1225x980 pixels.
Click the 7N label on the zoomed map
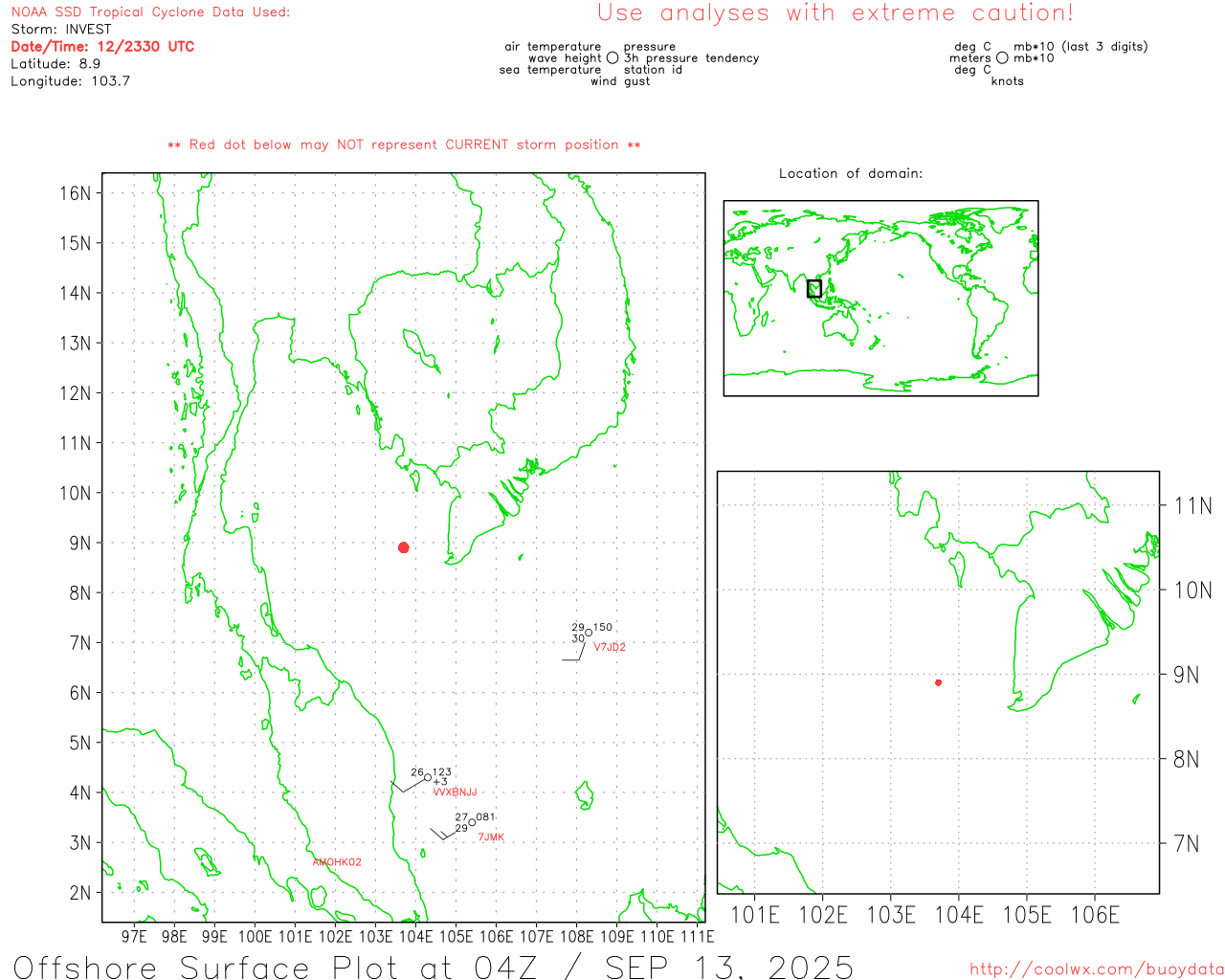(x=1186, y=844)
